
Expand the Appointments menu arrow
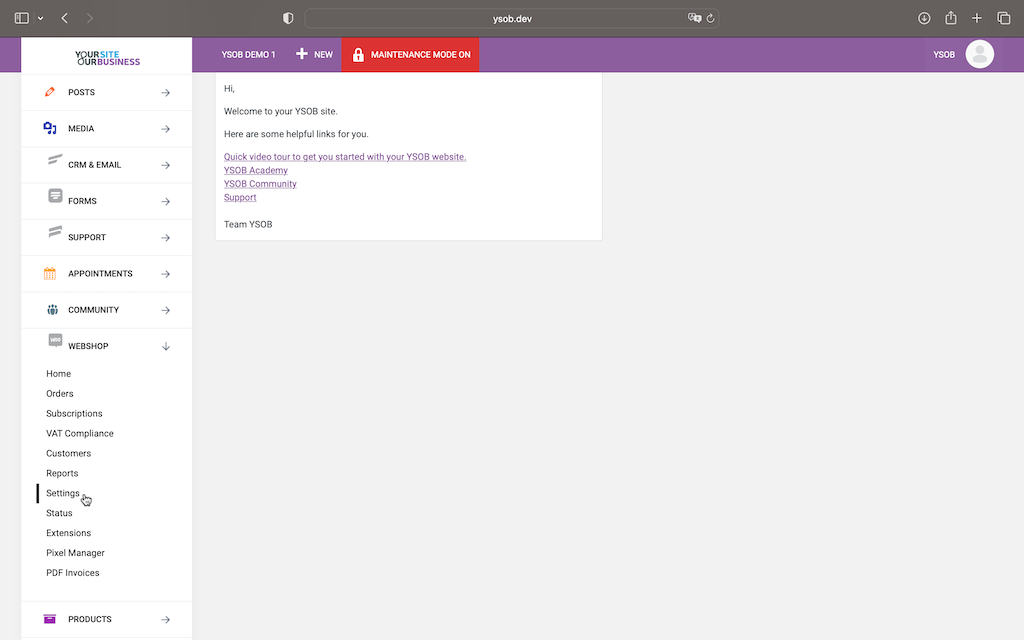165,274
